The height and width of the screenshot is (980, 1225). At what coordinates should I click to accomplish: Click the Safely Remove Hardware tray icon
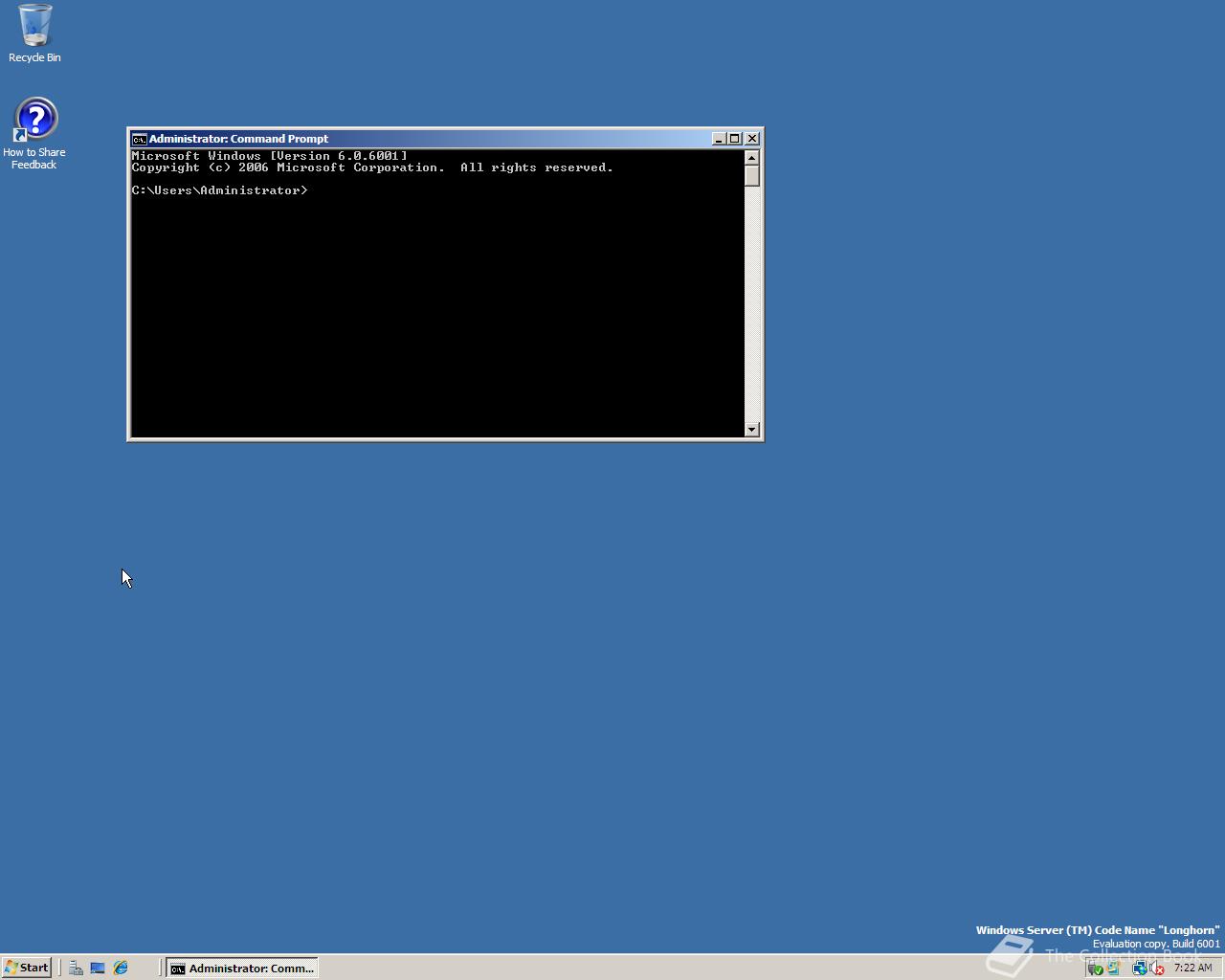pos(1095,969)
